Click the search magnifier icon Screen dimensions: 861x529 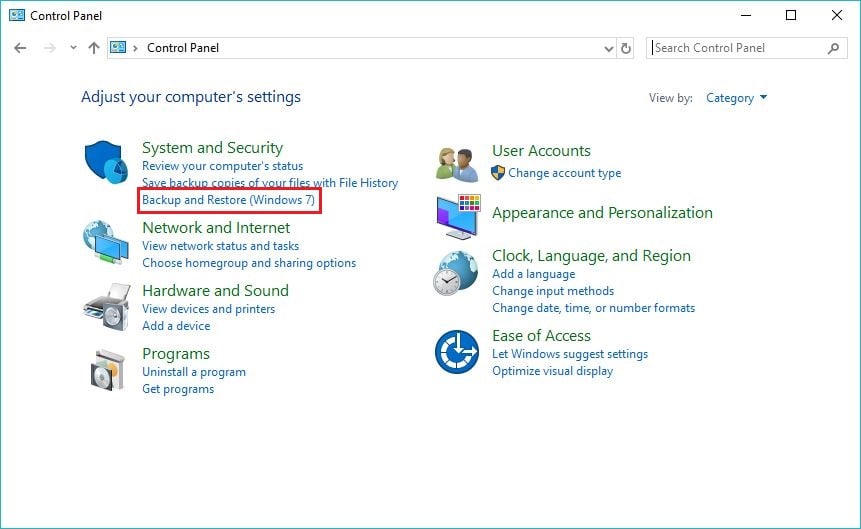[x=833, y=48]
